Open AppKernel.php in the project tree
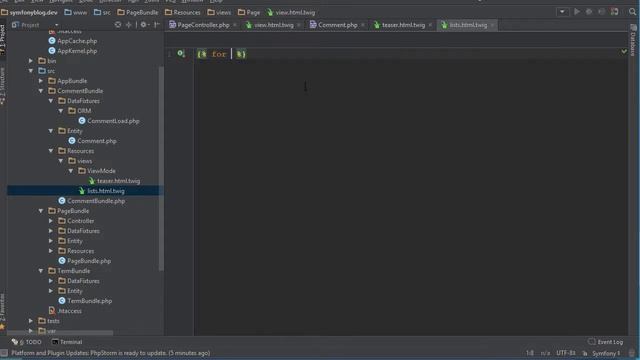The width and height of the screenshot is (640, 360). click(x=77, y=51)
